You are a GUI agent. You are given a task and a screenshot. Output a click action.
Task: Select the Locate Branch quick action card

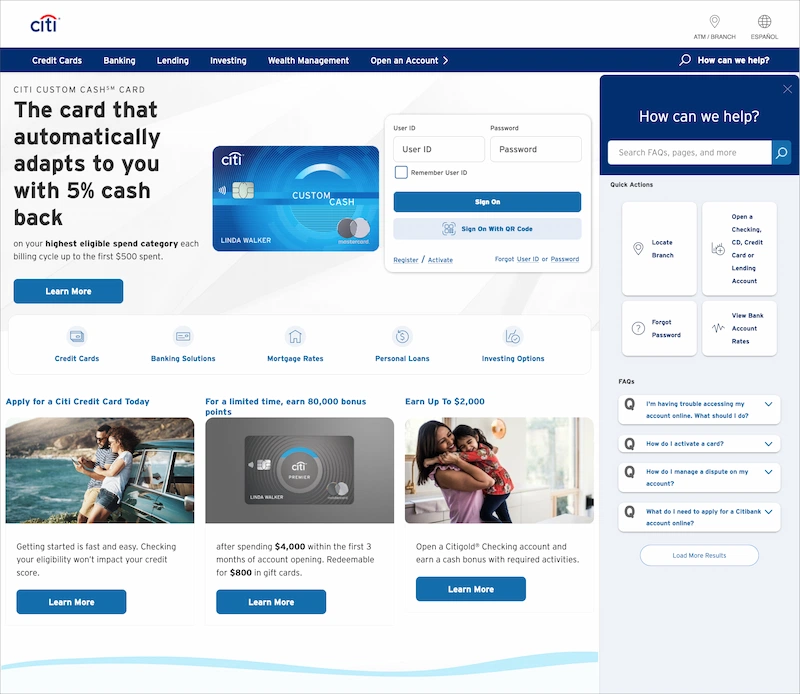click(659, 249)
